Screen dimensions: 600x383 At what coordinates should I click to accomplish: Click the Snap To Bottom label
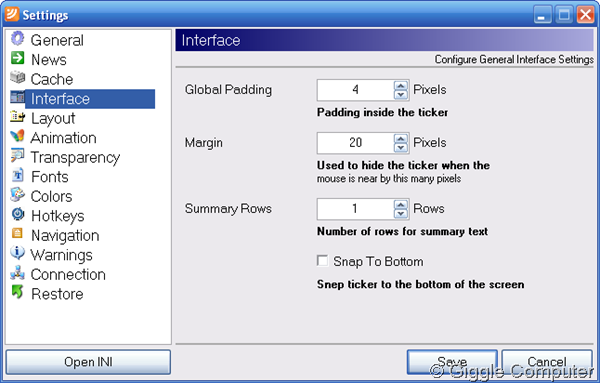point(378,261)
